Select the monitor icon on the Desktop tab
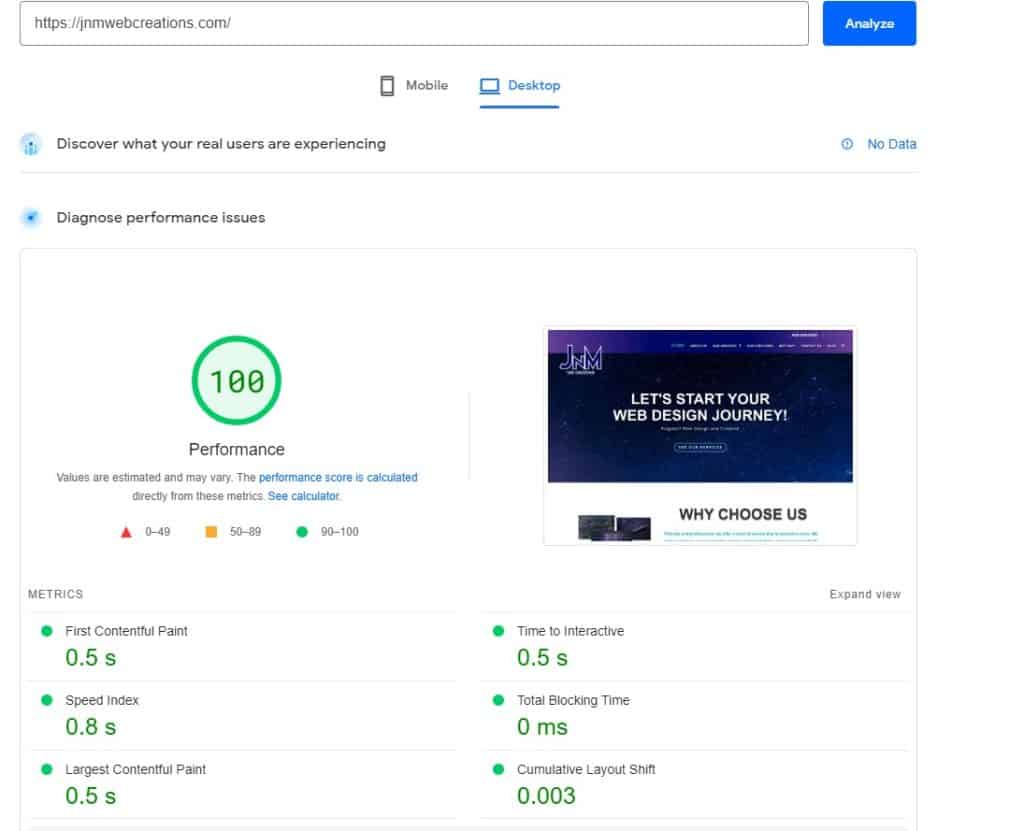This screenshot has height=831, width=1024. (491, 85)
